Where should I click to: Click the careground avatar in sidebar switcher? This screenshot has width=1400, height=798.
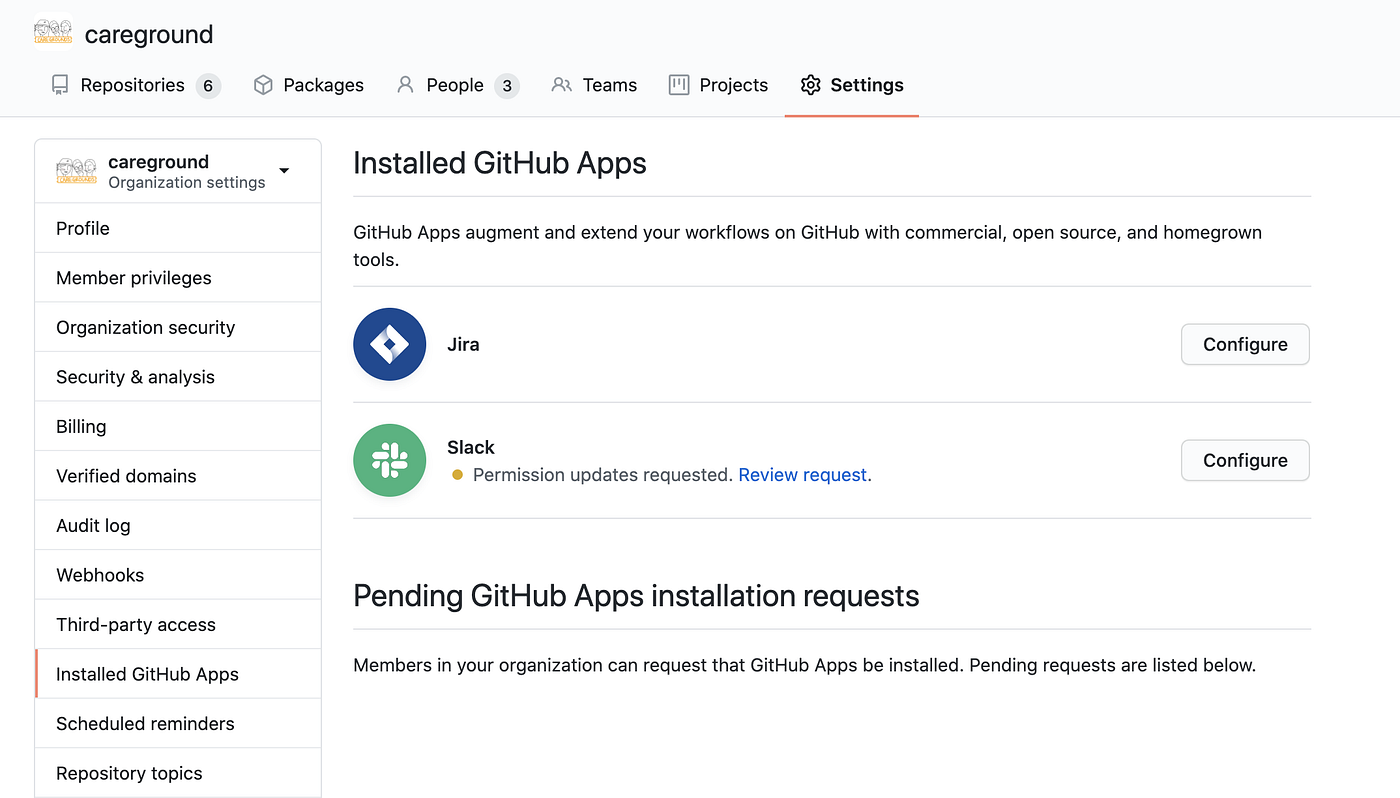(77, 171)
